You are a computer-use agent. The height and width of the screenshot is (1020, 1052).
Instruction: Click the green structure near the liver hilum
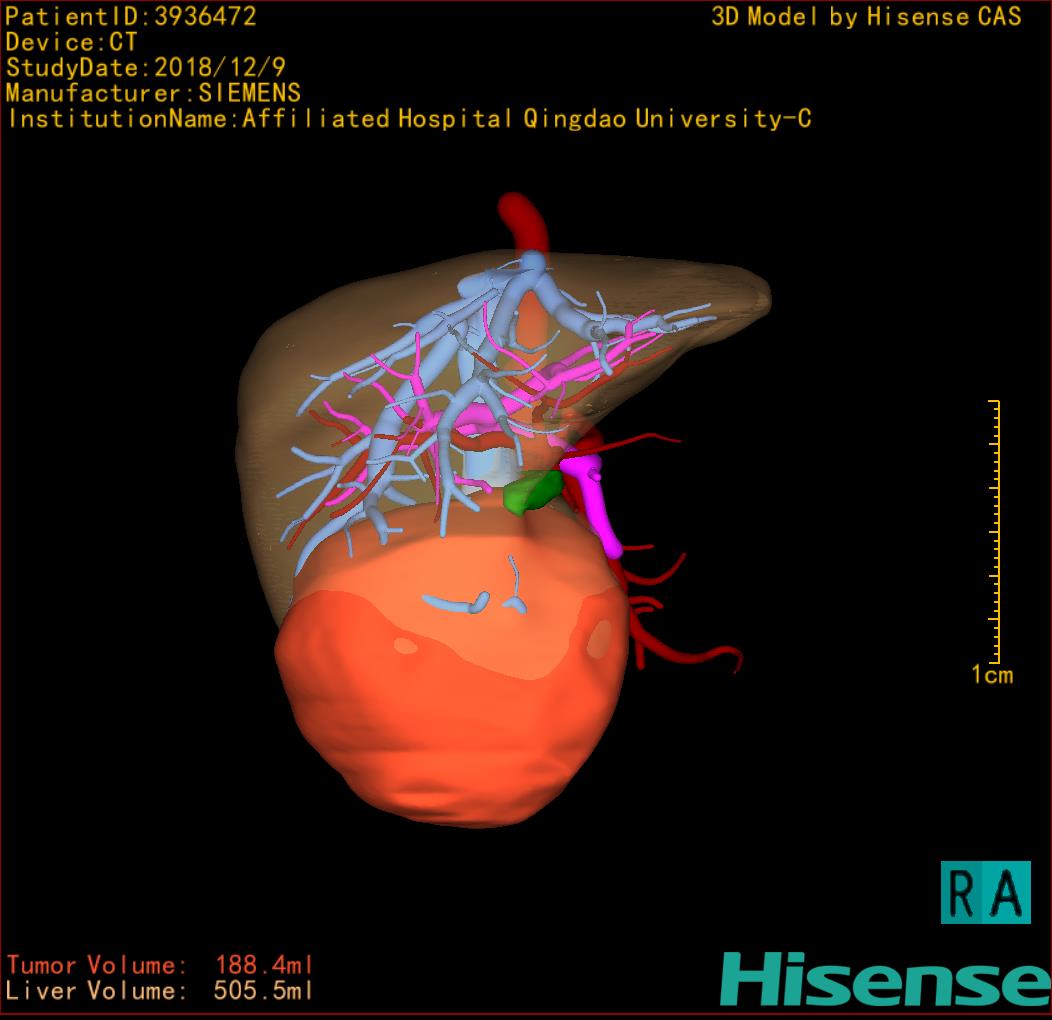coord(532,493)
